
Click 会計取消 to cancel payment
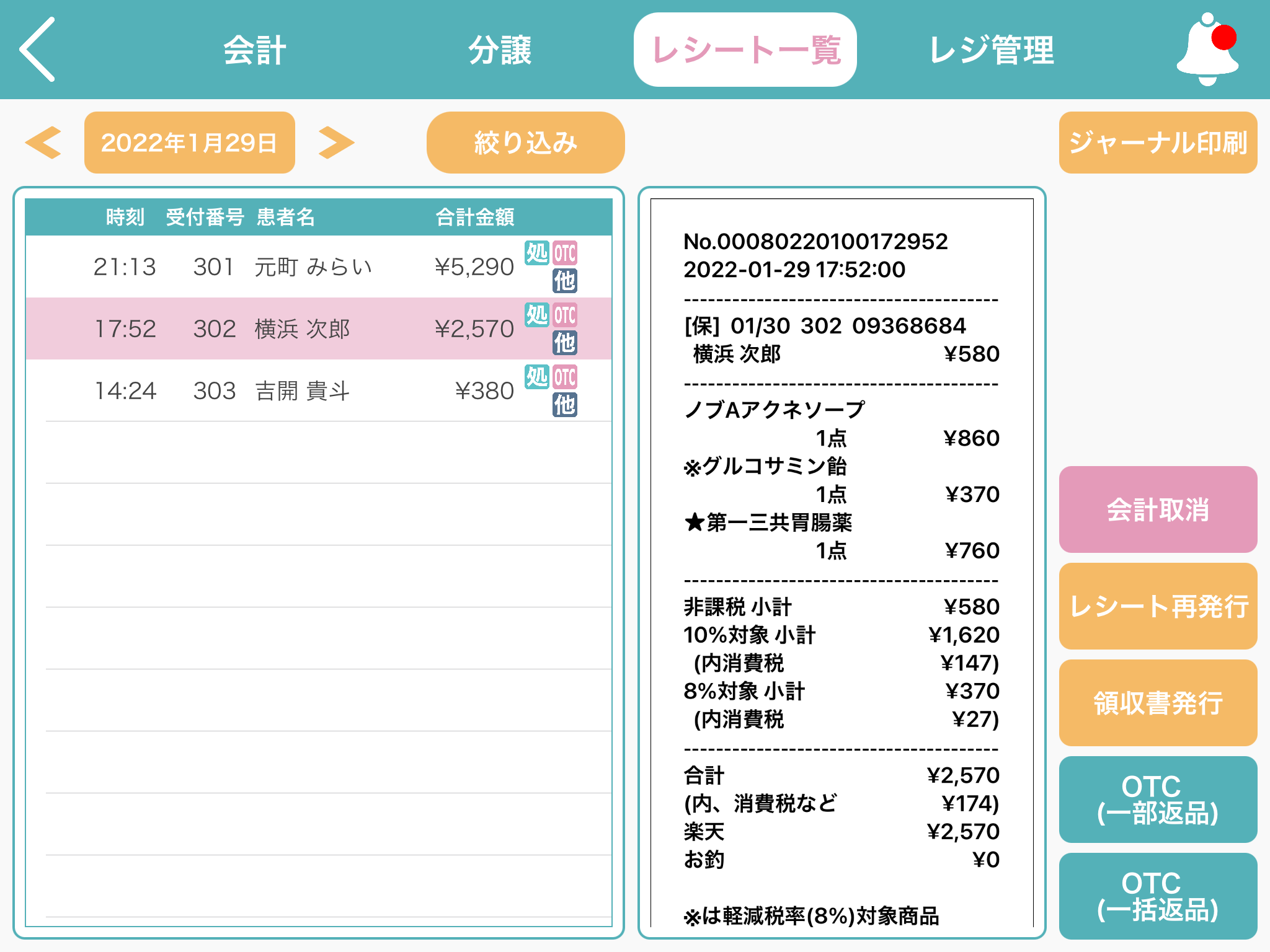[x=1158, y=509]
